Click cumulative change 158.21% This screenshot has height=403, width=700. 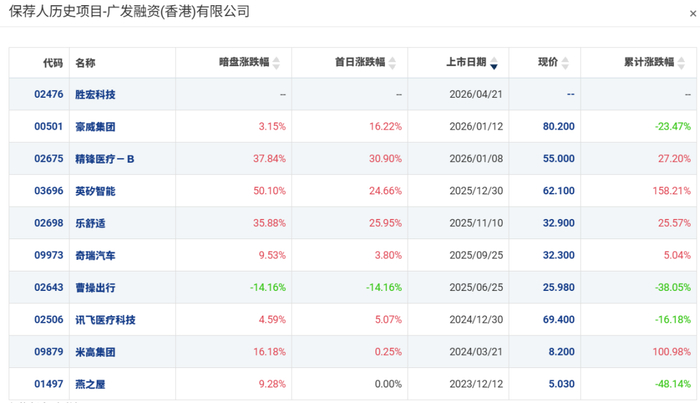click(671, 191)
